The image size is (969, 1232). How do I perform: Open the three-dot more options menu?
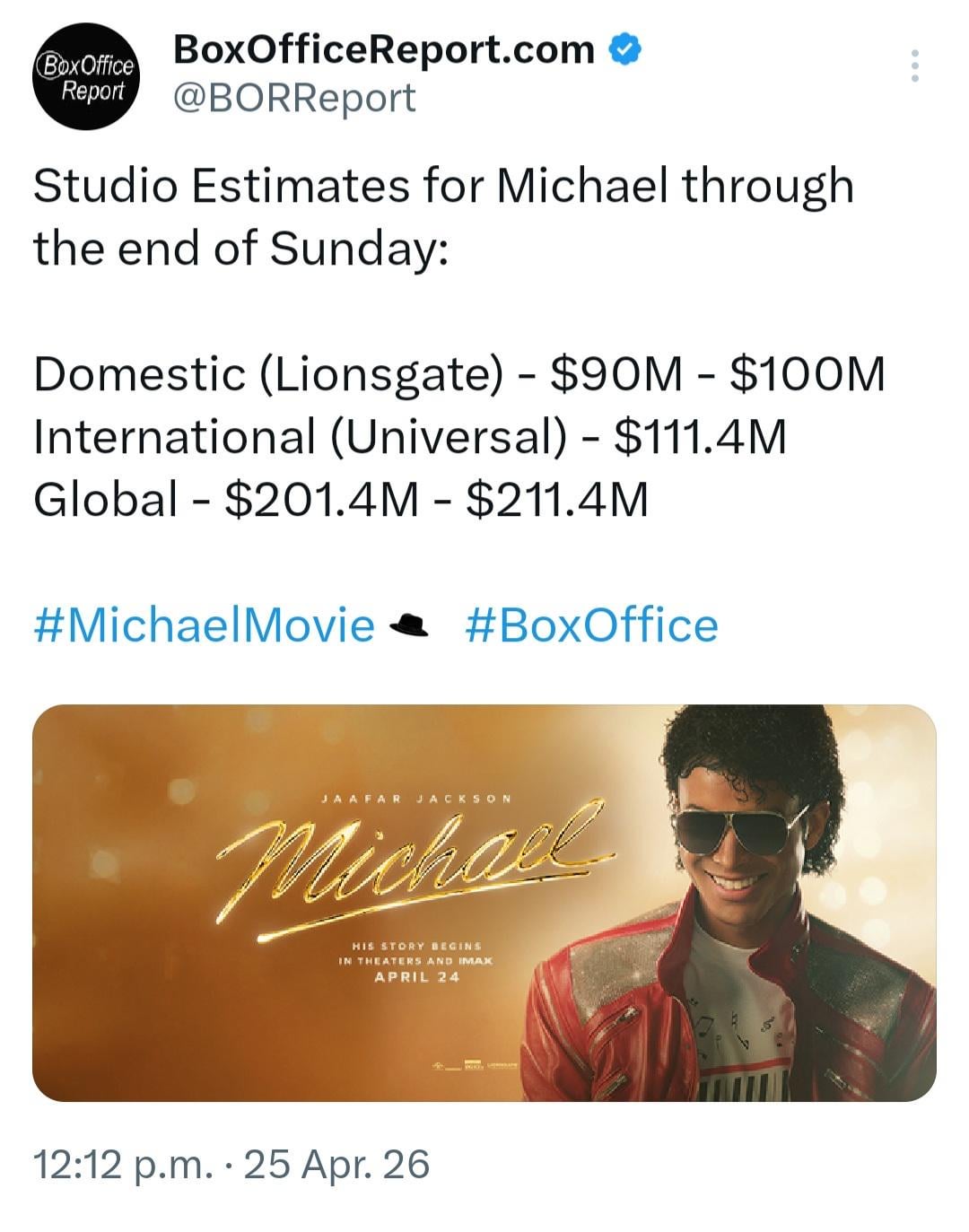(x=914, y=66)
